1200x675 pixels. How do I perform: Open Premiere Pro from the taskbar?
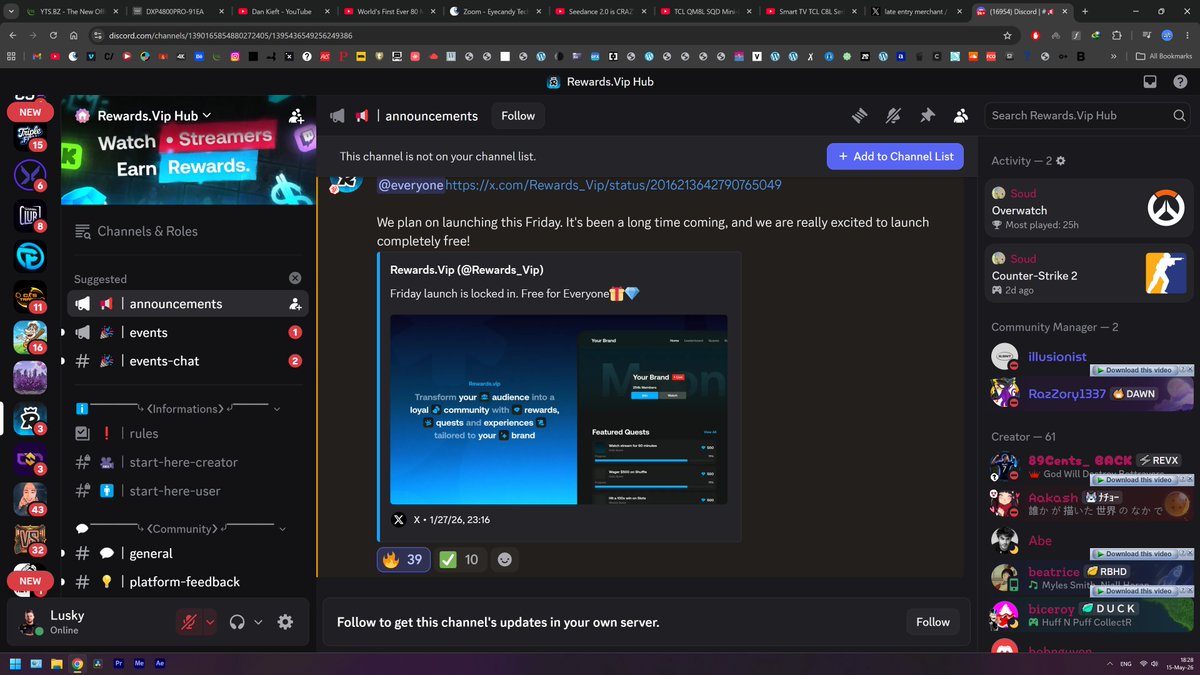[118, 663]
